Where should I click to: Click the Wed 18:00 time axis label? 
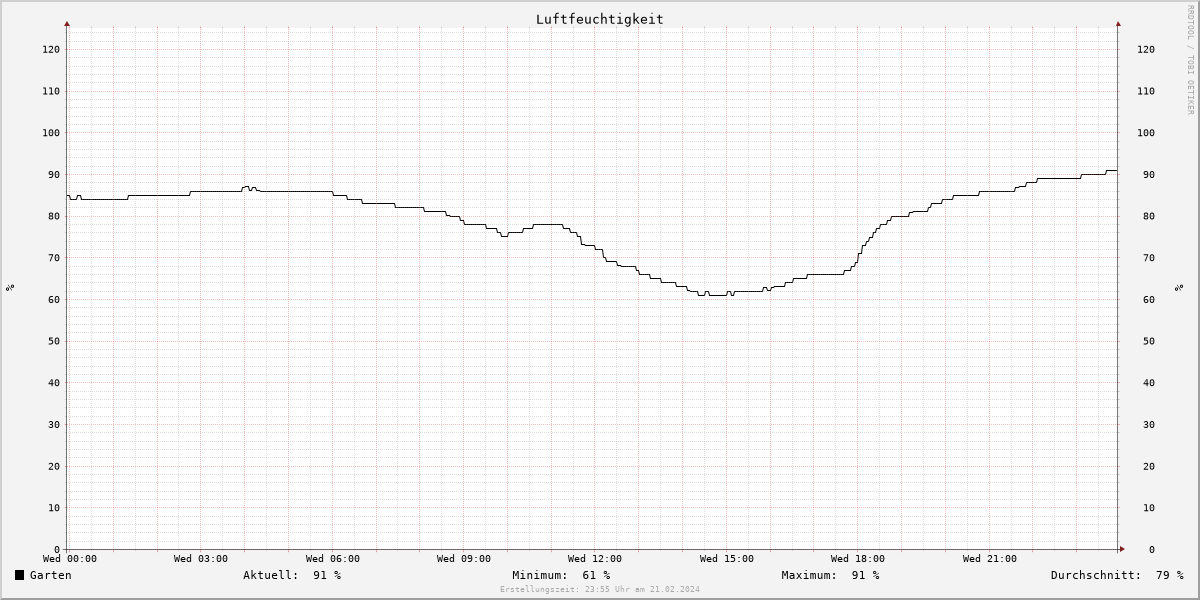[858, 559]
